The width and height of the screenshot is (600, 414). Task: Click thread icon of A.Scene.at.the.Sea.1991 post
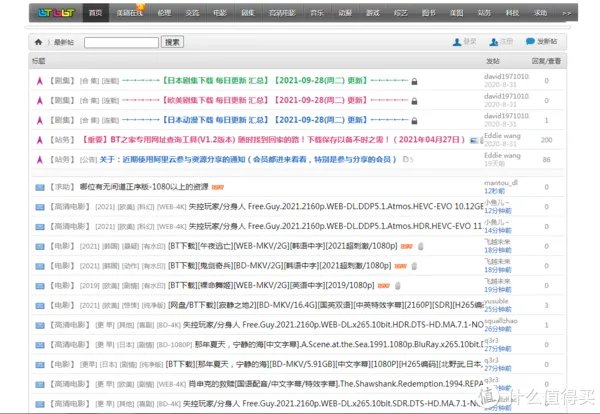40,345
